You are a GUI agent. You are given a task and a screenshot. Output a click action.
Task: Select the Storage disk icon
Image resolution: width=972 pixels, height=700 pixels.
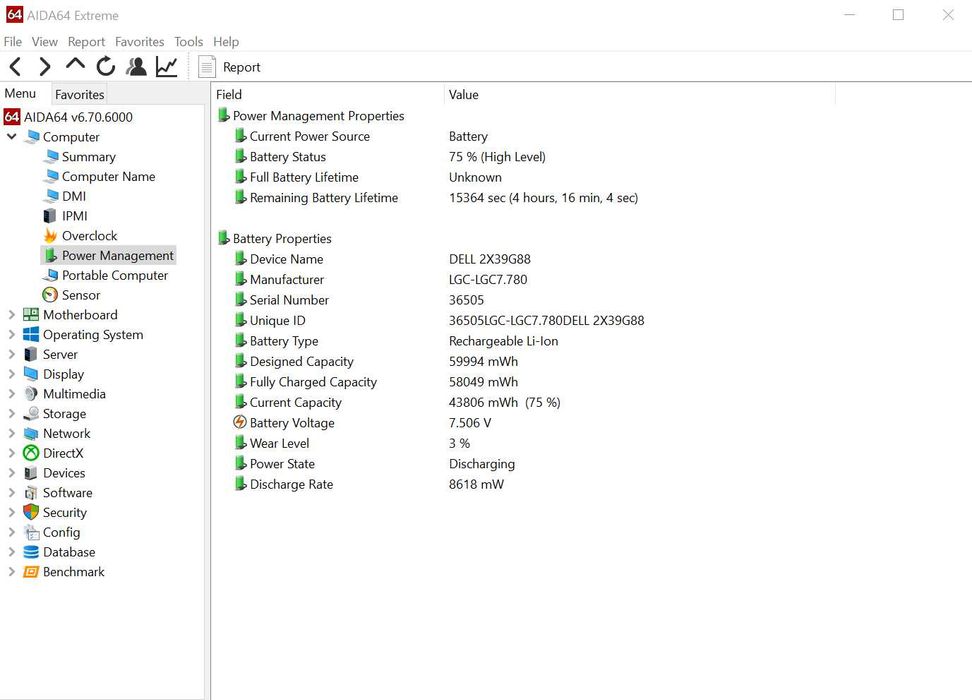point(30,414)
